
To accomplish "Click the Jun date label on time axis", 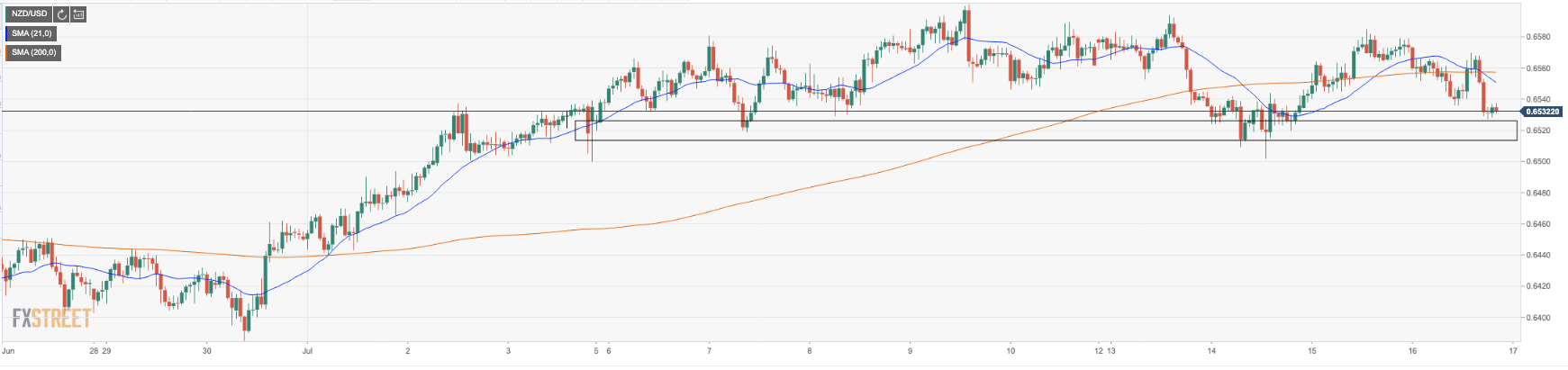I will (x=8, y=351).
